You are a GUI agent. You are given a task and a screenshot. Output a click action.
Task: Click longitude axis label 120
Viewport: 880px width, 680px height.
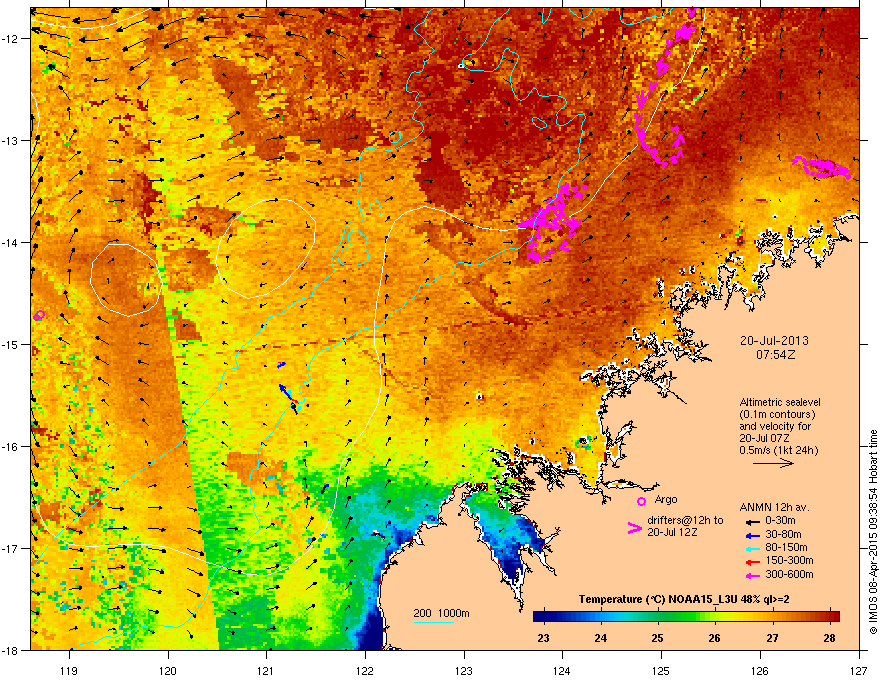168,670
